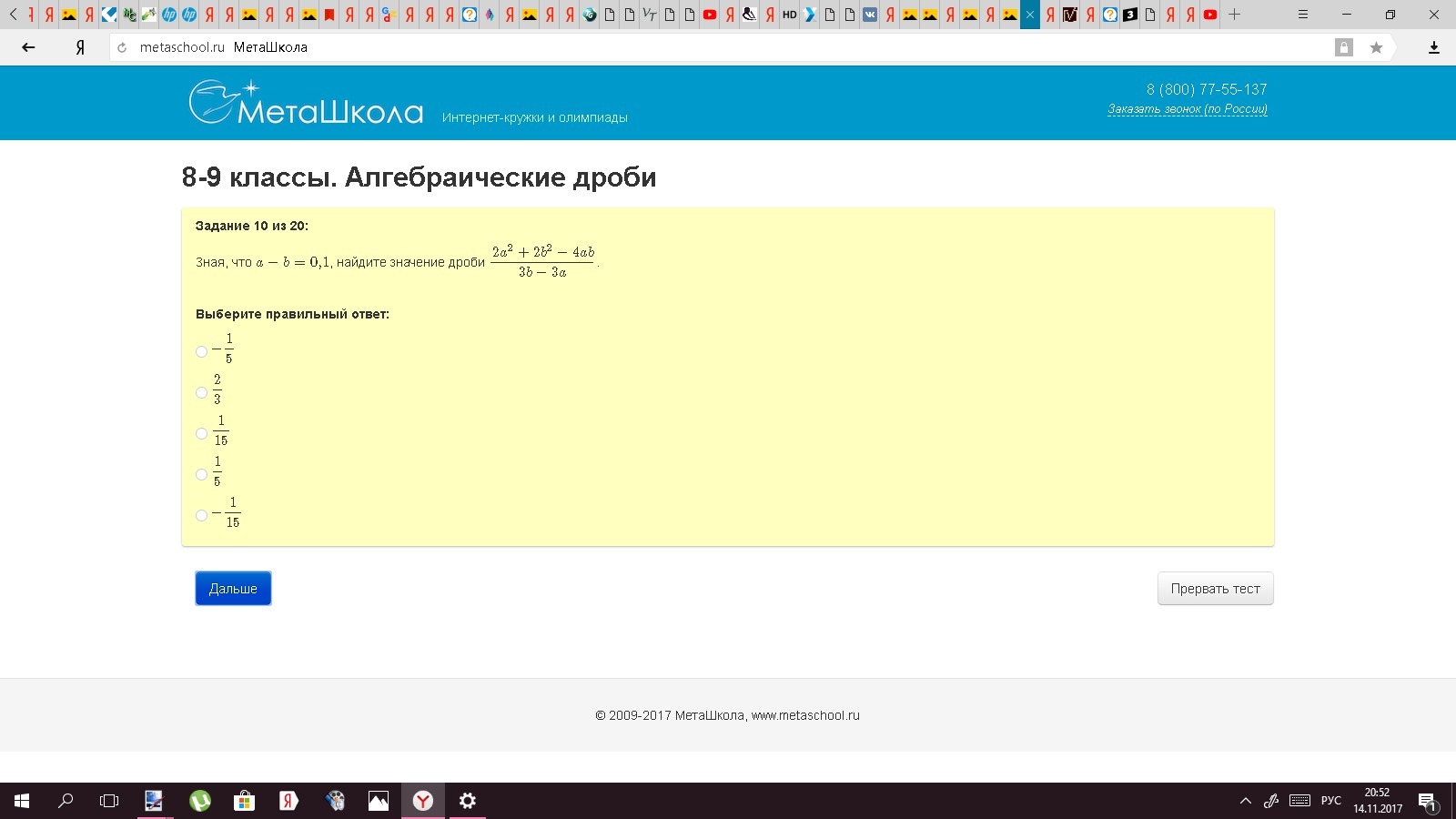Click the footer text www.metaschool.ru
The height and width of the screenshot is (819, 1456).
click(805, 715)
